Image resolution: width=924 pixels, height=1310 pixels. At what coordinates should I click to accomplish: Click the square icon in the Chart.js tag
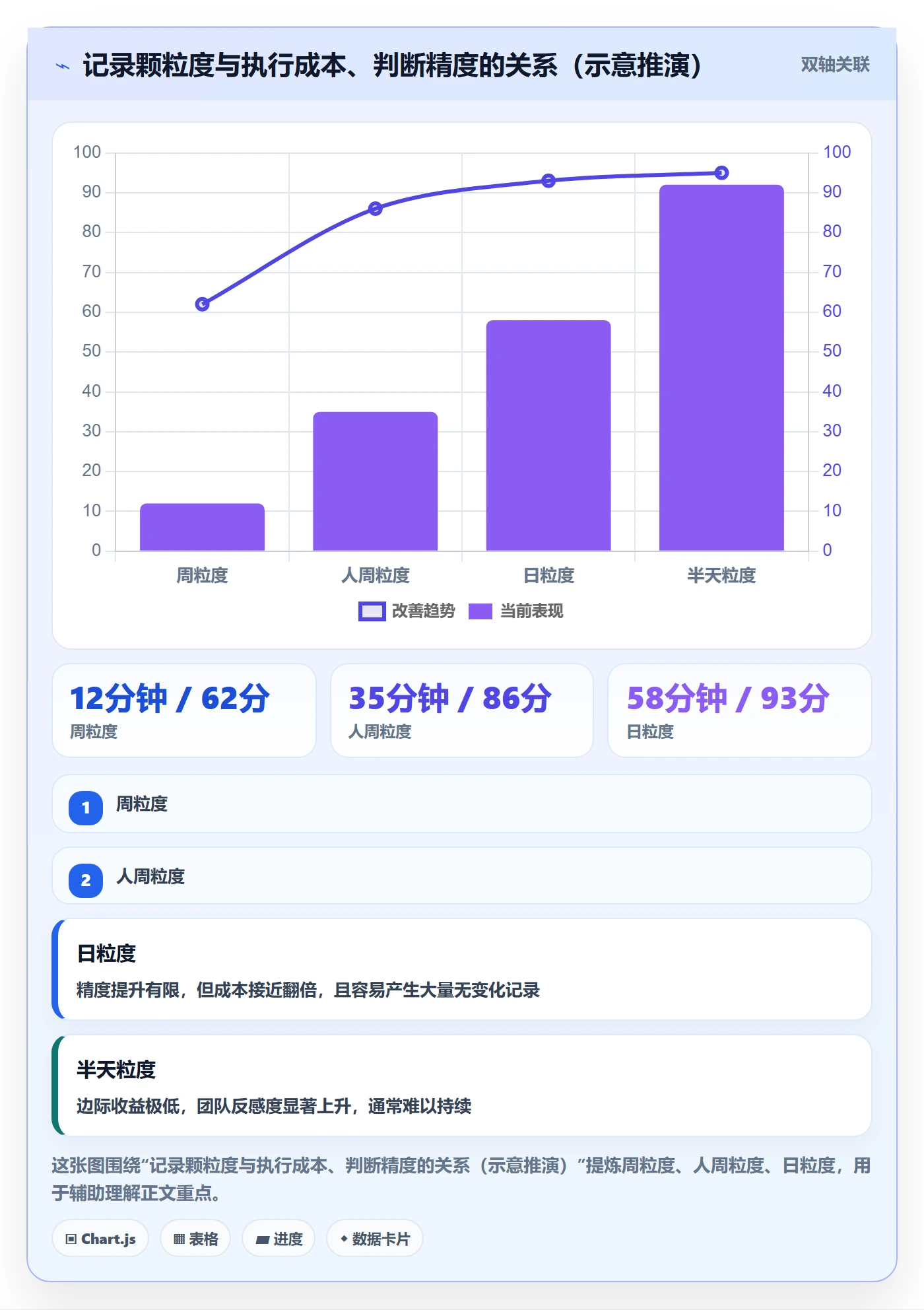[71, 1239]
